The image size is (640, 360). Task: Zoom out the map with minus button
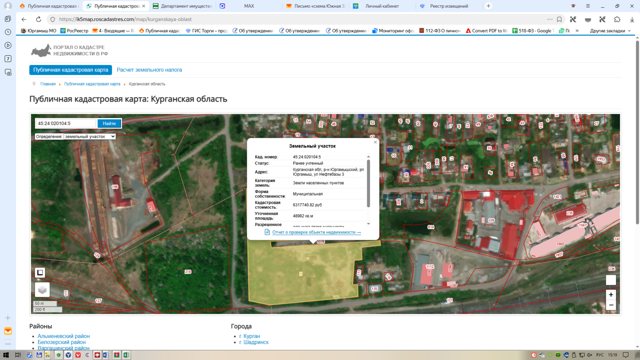click(611, 305)
